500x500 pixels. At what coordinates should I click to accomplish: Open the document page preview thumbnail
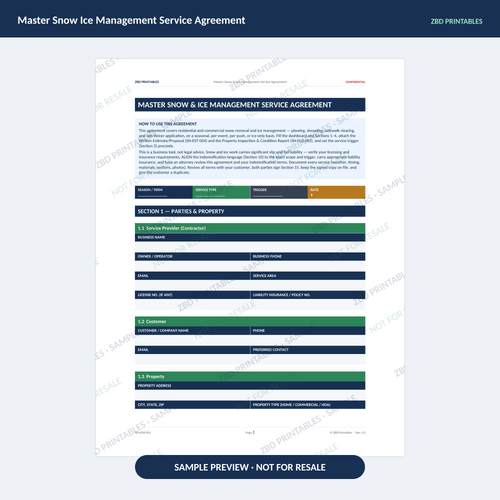tap(250, 257)
